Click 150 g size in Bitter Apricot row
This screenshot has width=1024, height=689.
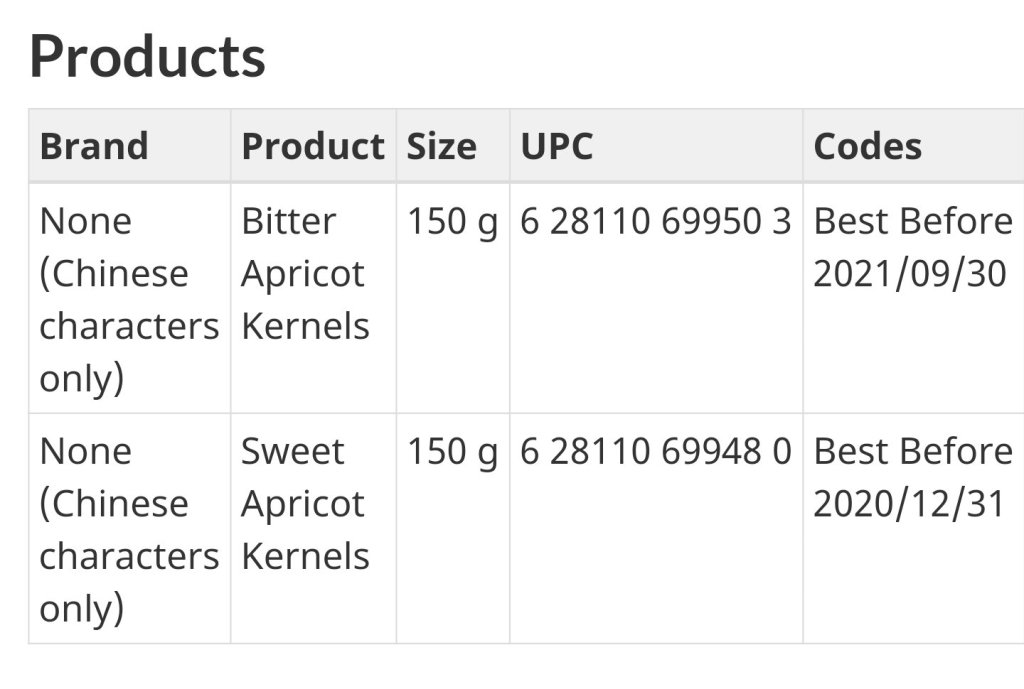point(452,221)
